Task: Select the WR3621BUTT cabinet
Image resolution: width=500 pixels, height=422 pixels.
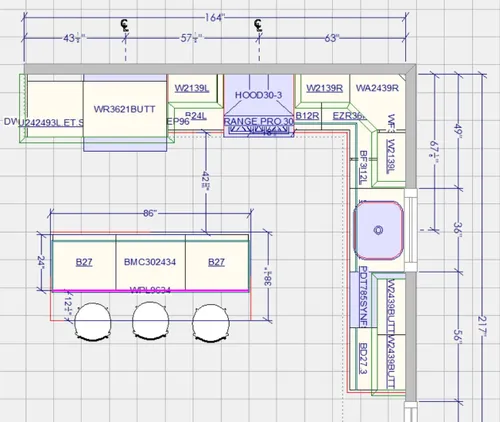Action: pos(125,109)
